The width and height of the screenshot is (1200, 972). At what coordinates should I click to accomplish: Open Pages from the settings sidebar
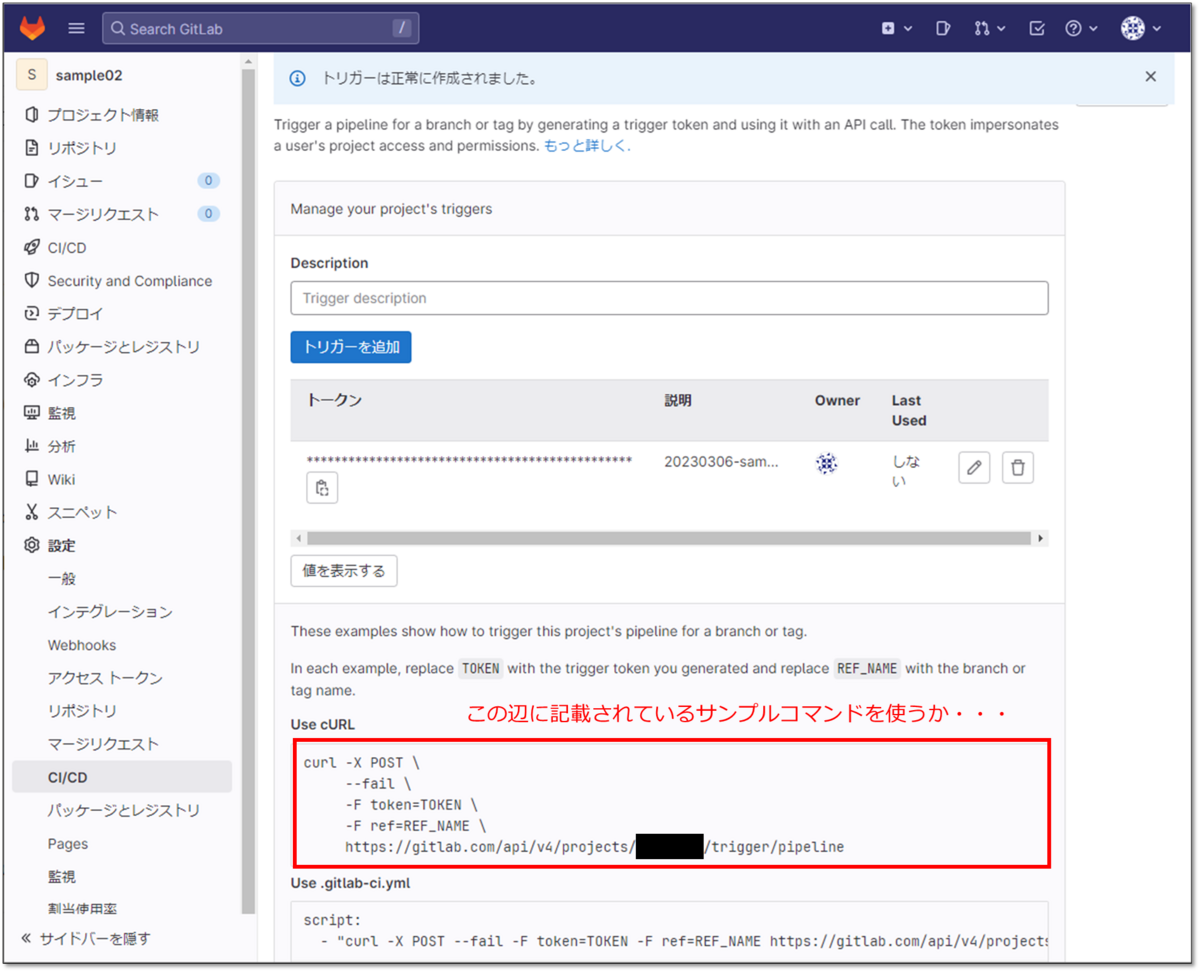[67, 843]
